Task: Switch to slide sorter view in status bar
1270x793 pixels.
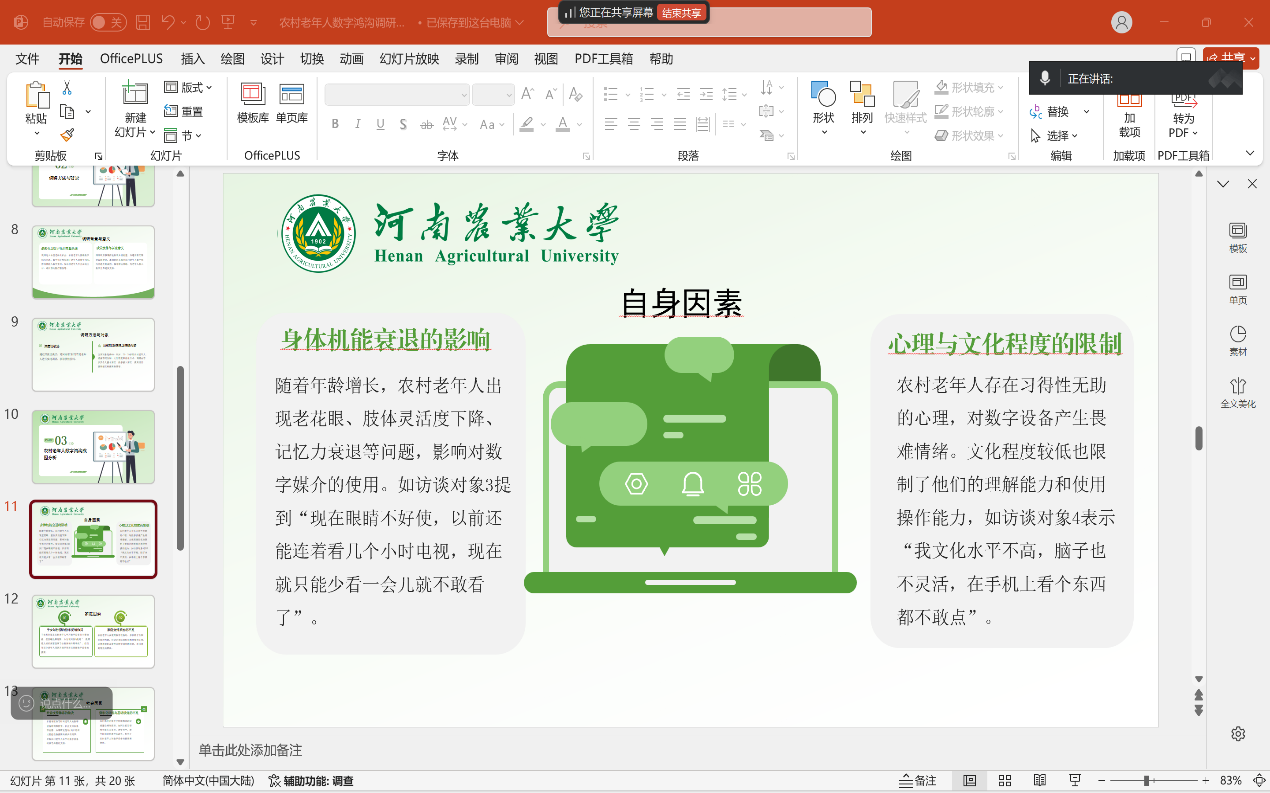Action: tap(1005, 780)
